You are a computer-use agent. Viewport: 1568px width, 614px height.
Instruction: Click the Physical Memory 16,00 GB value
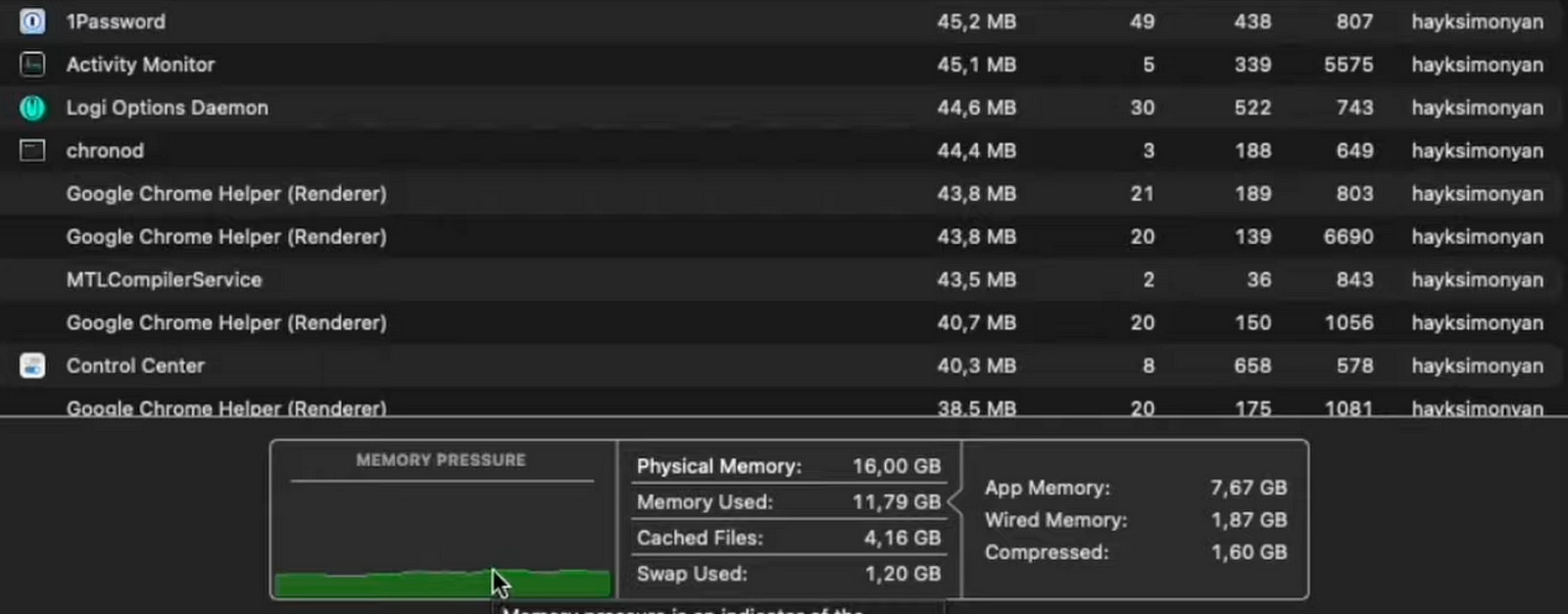click(x=896, y=466)
